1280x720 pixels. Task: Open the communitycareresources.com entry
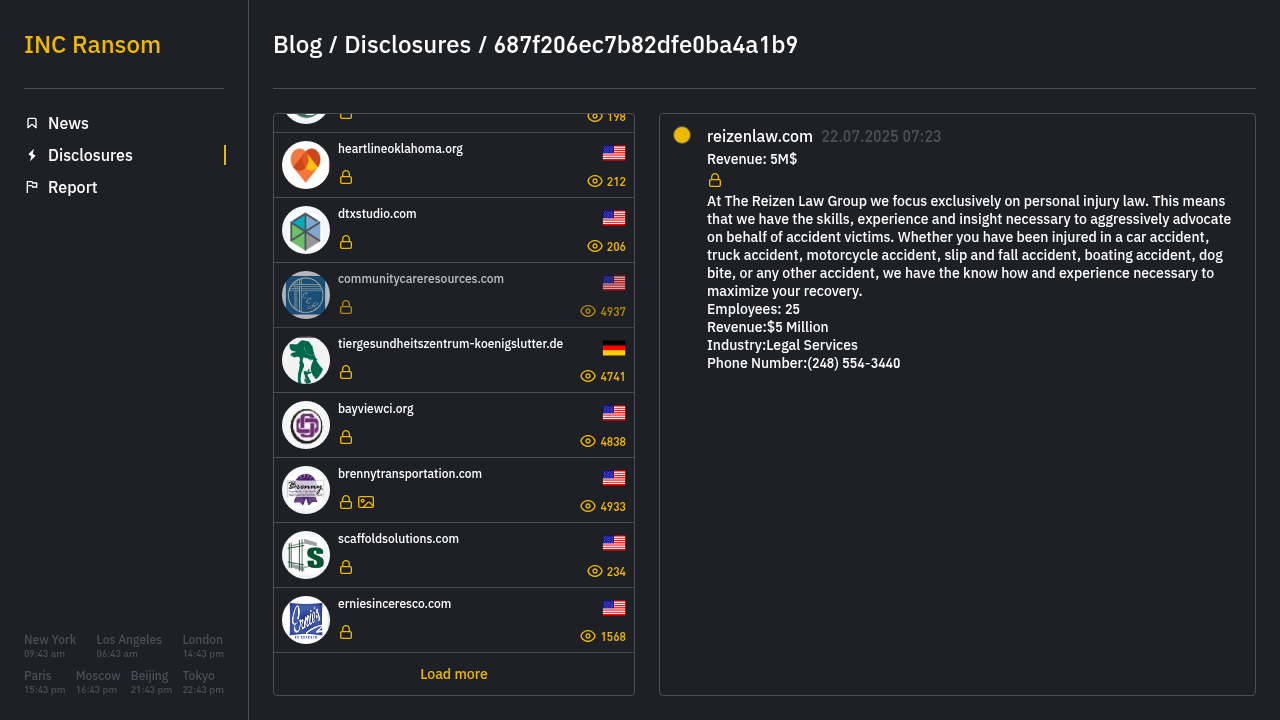click(x=454, y=295)
